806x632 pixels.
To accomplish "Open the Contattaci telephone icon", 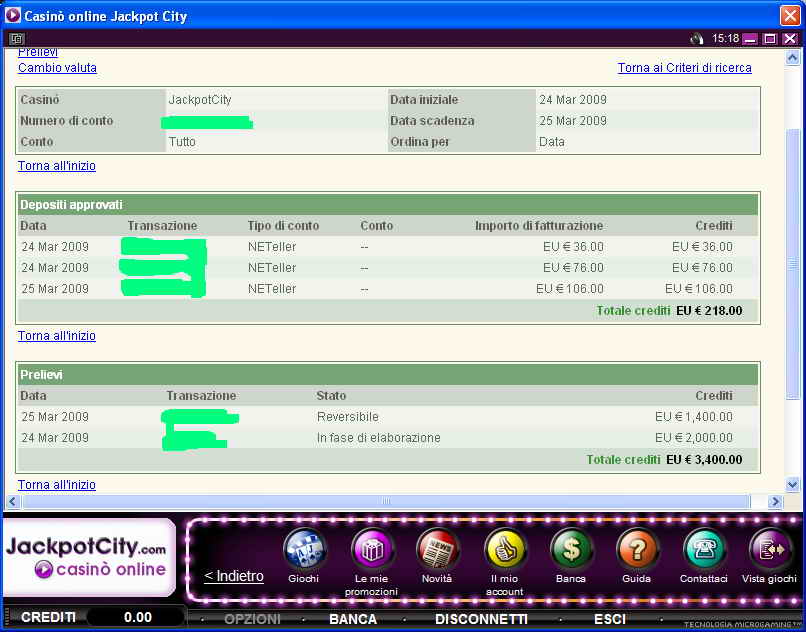I will tap(704, 549).
